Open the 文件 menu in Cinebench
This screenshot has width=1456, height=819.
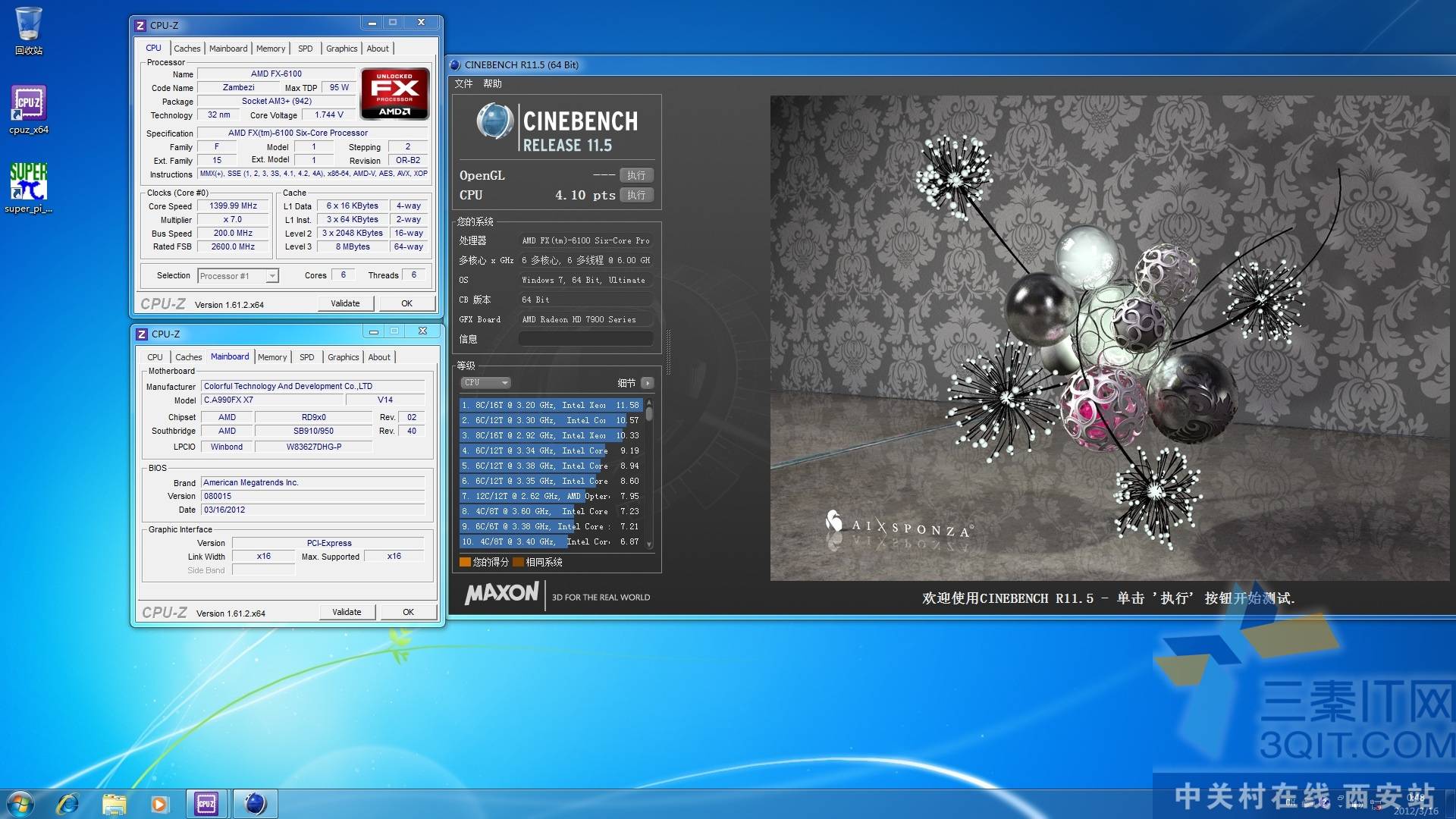click(x=463, y=84)
